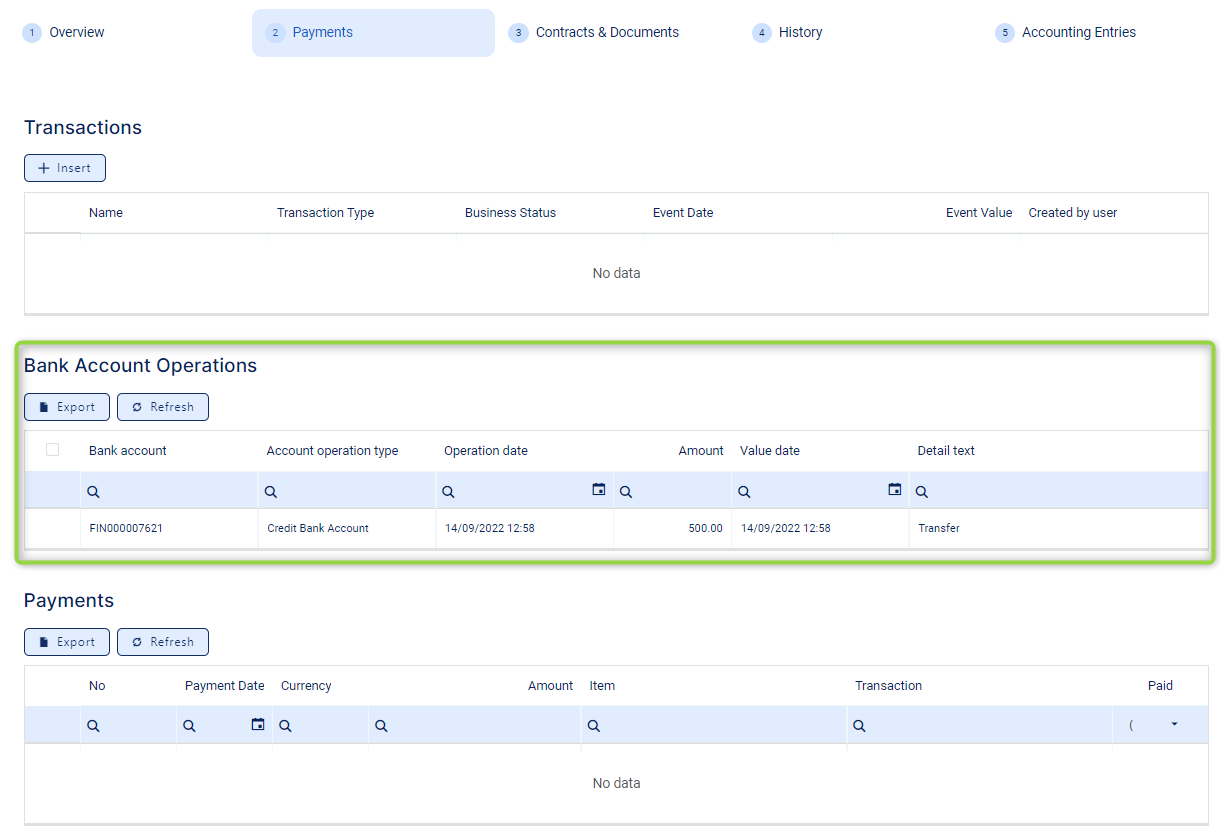Open the History tab
This screenshot has width=1221, height=840.
click(x=800, y=33)
